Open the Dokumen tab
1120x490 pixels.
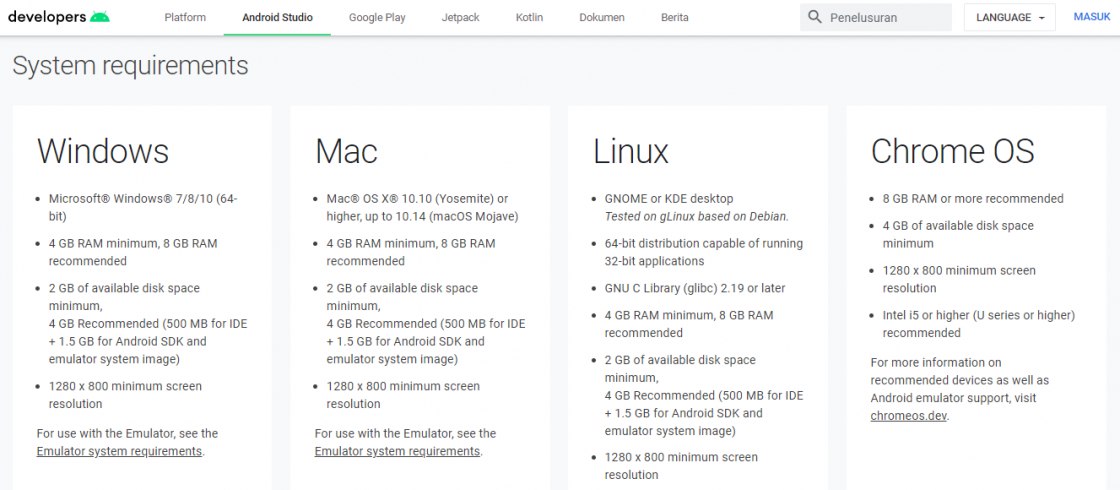click(x=602, y=17)
